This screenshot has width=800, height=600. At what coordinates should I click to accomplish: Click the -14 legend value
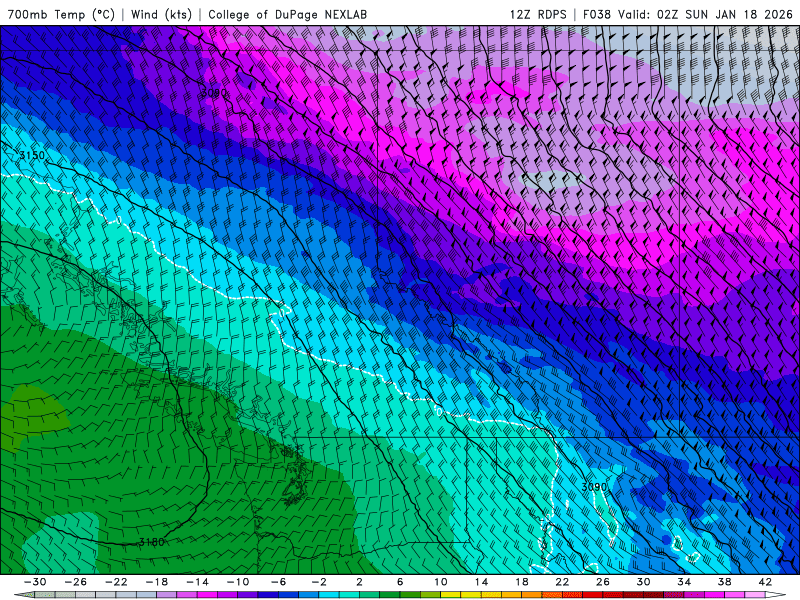coord(197,582)
